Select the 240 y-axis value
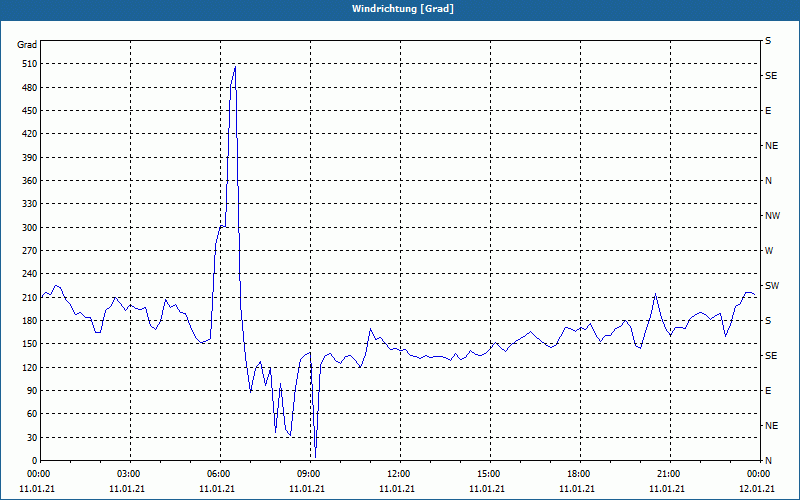800x500 pixels. [30, 274]
